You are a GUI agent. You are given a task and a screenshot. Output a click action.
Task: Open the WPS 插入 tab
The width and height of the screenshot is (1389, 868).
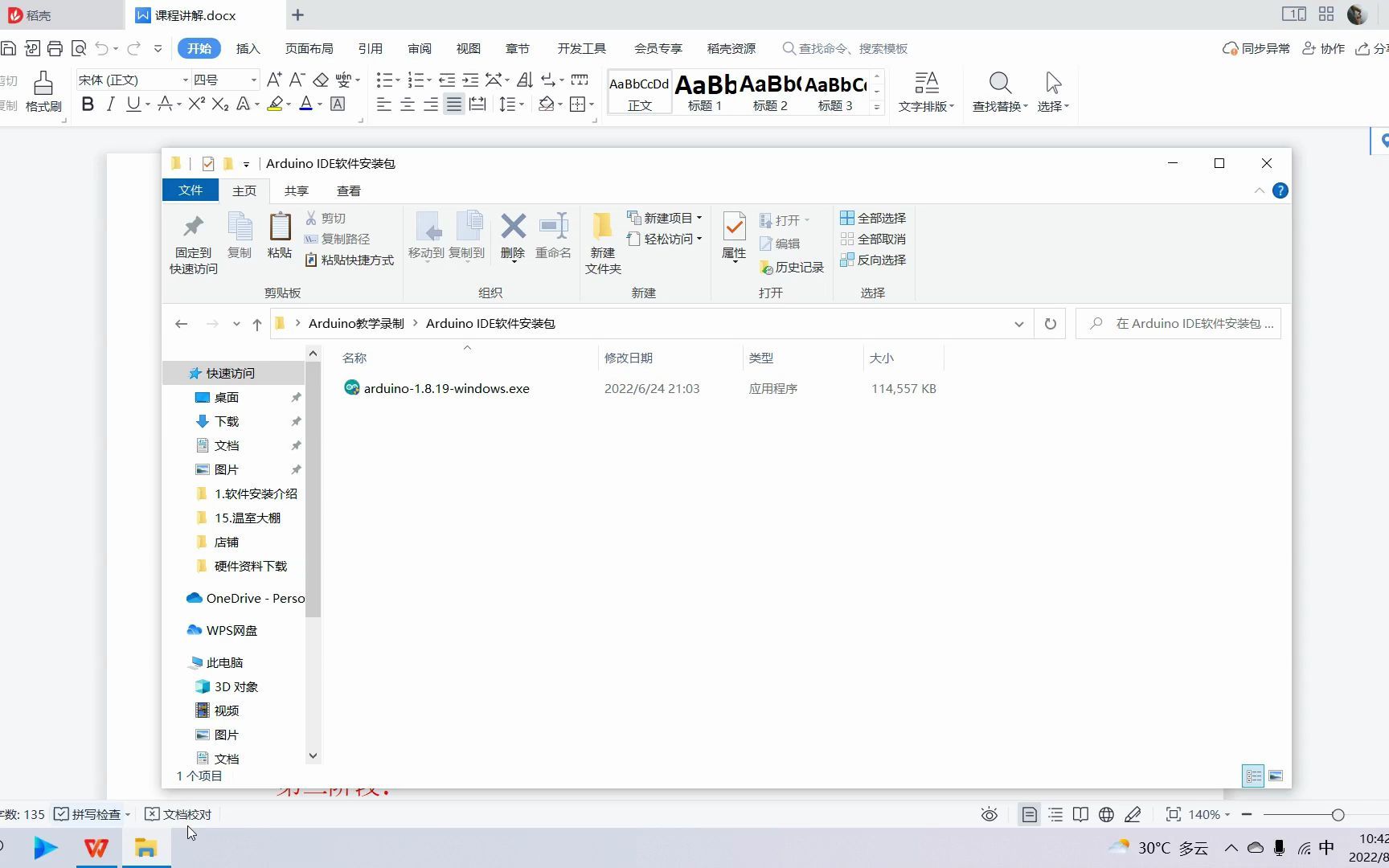[x=248, y=48]
